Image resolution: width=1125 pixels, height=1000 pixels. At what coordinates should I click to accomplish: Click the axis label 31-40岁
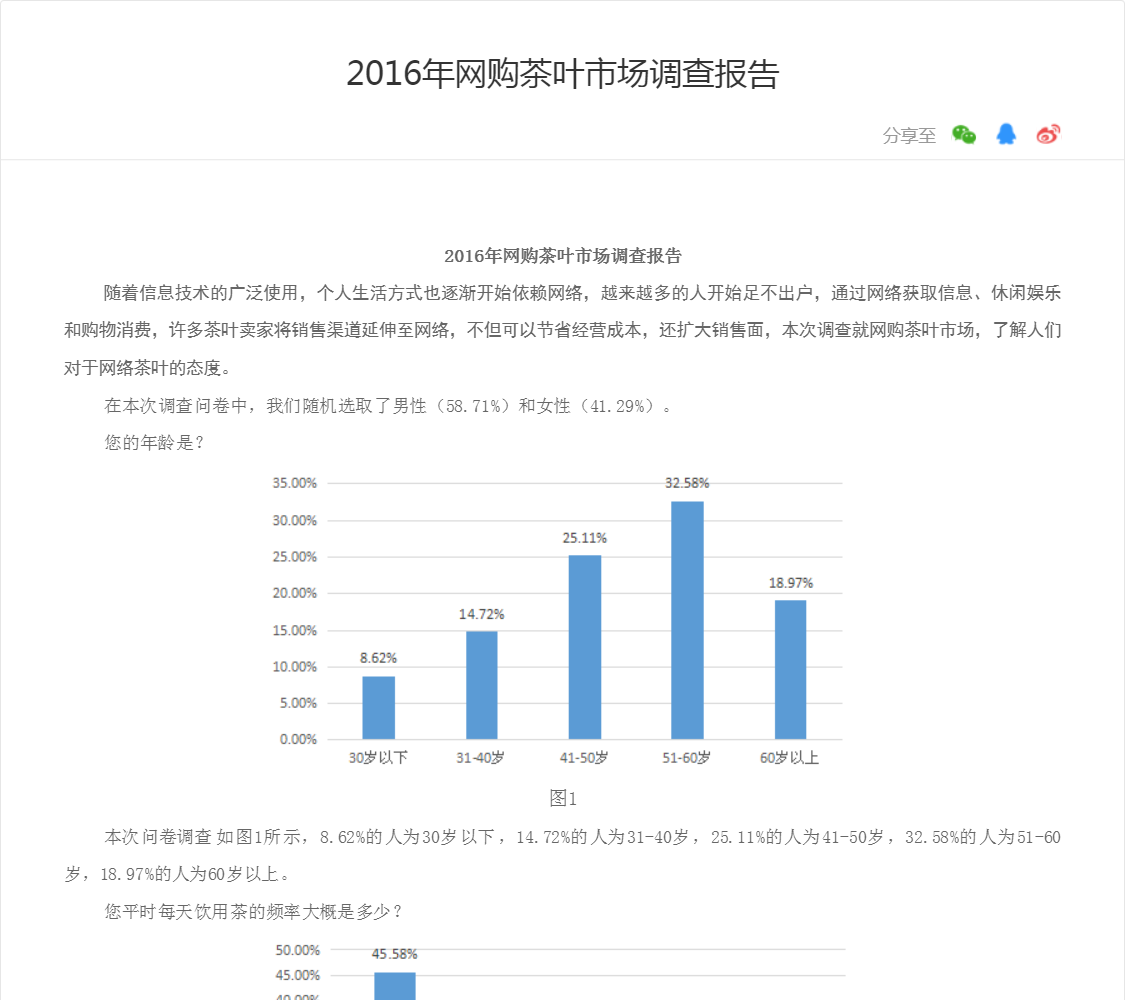(x=480, y=758)
